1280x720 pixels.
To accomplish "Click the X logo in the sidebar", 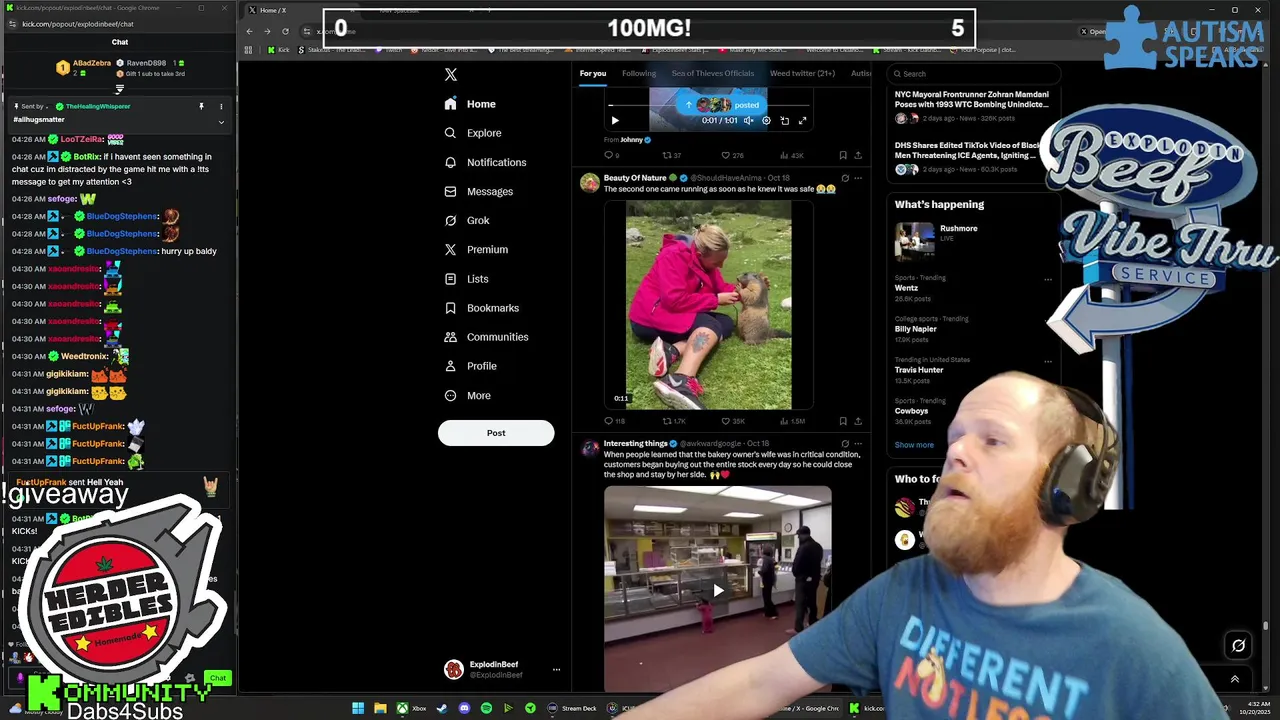I will [451, 75].
